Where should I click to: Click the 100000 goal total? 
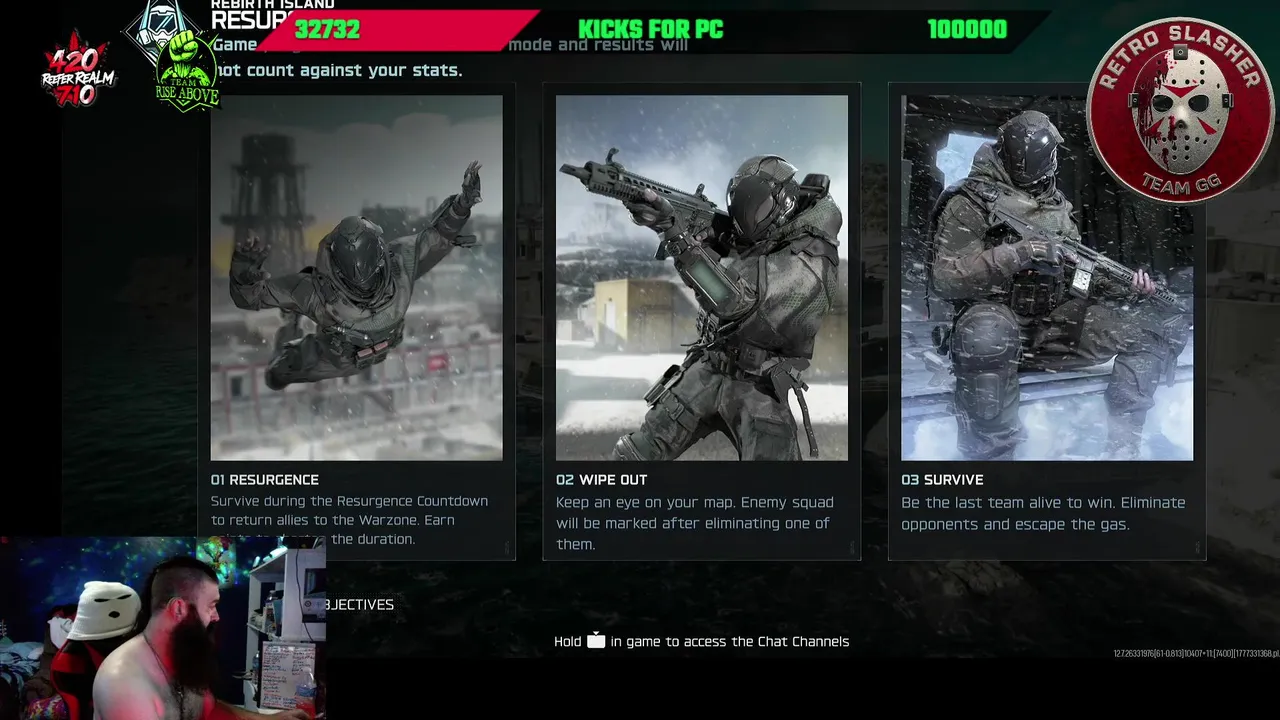click(x=967, y=29)
